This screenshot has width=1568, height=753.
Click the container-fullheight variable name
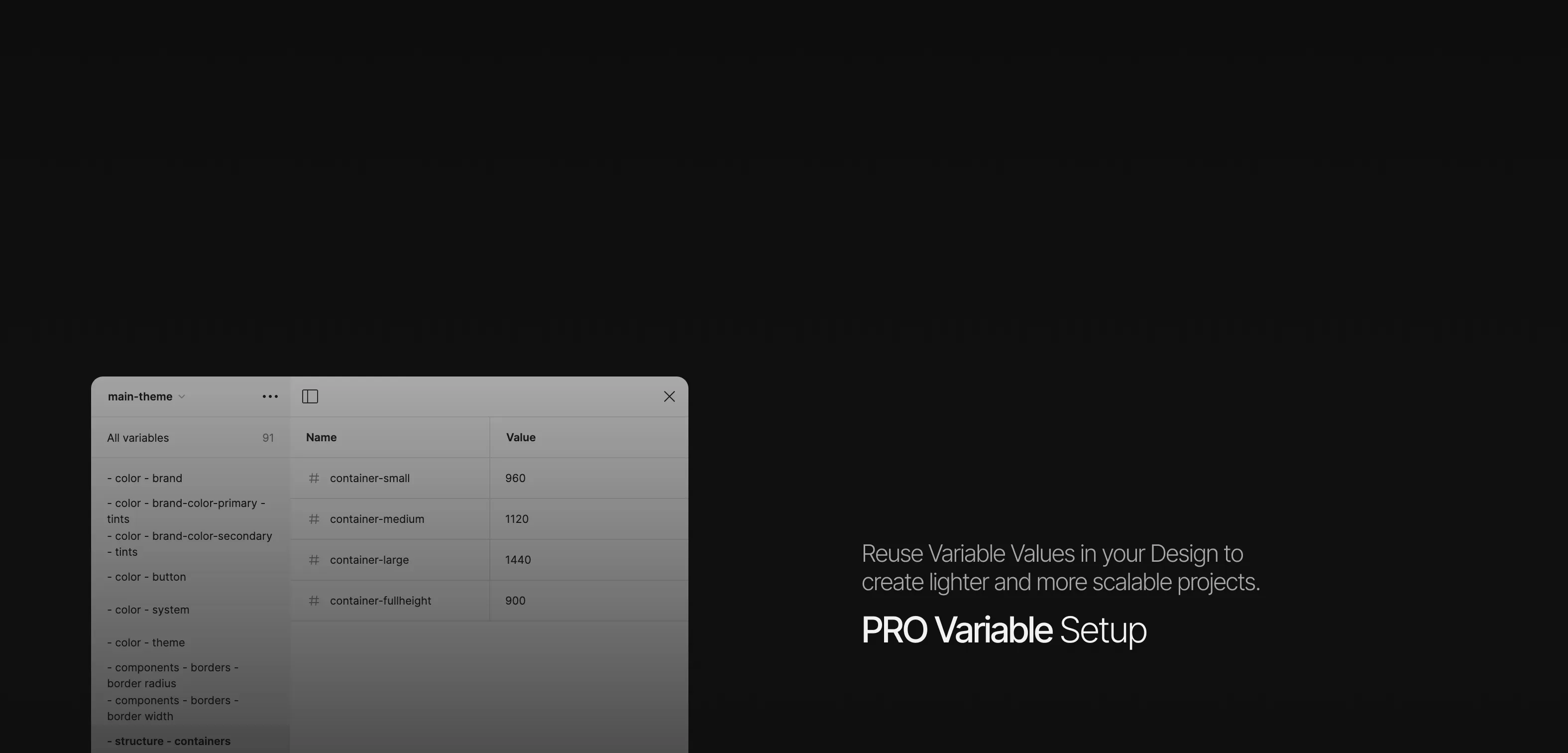click(x=380, y=601)
